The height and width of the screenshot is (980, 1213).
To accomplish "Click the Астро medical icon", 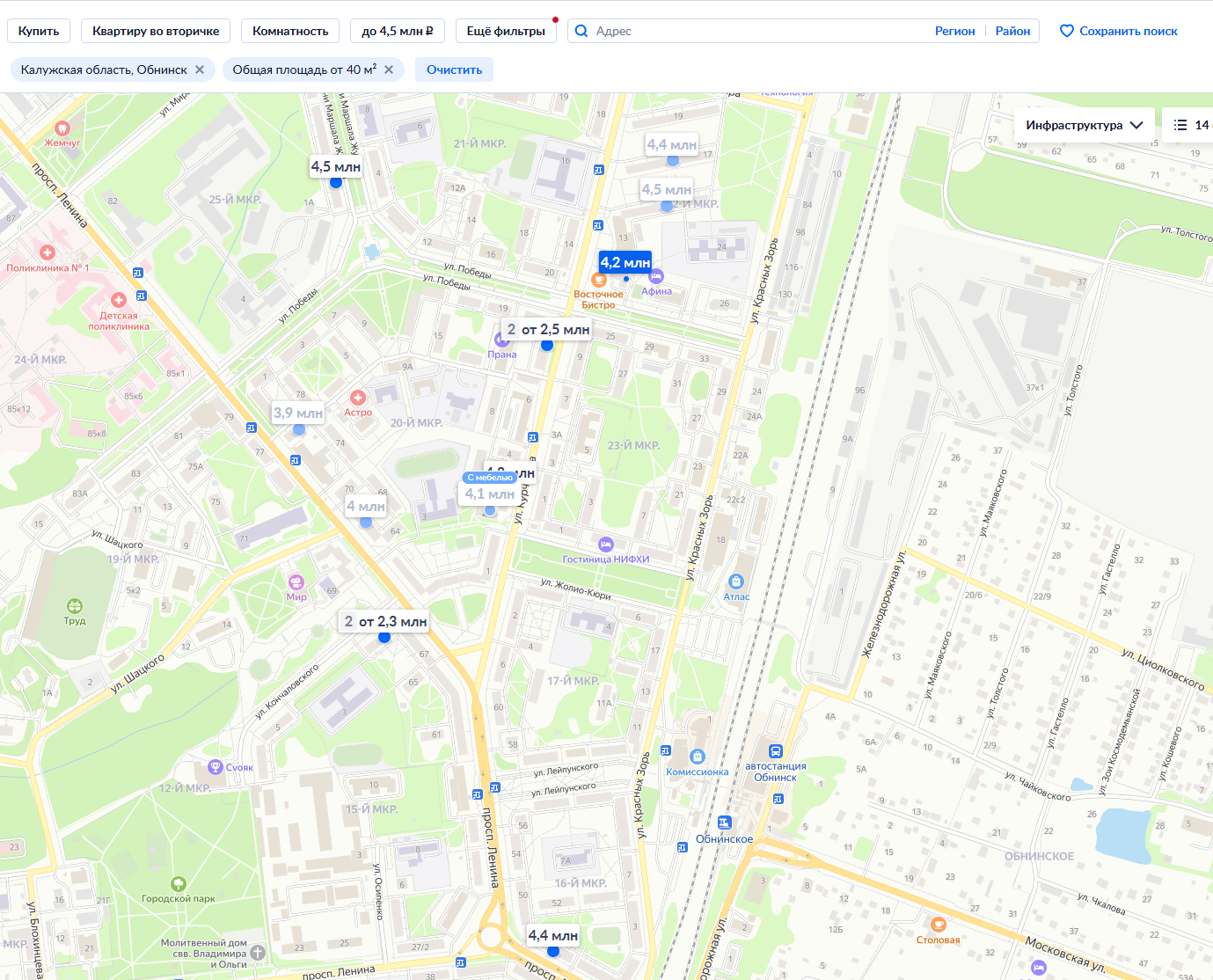I will tap(358, 399).
